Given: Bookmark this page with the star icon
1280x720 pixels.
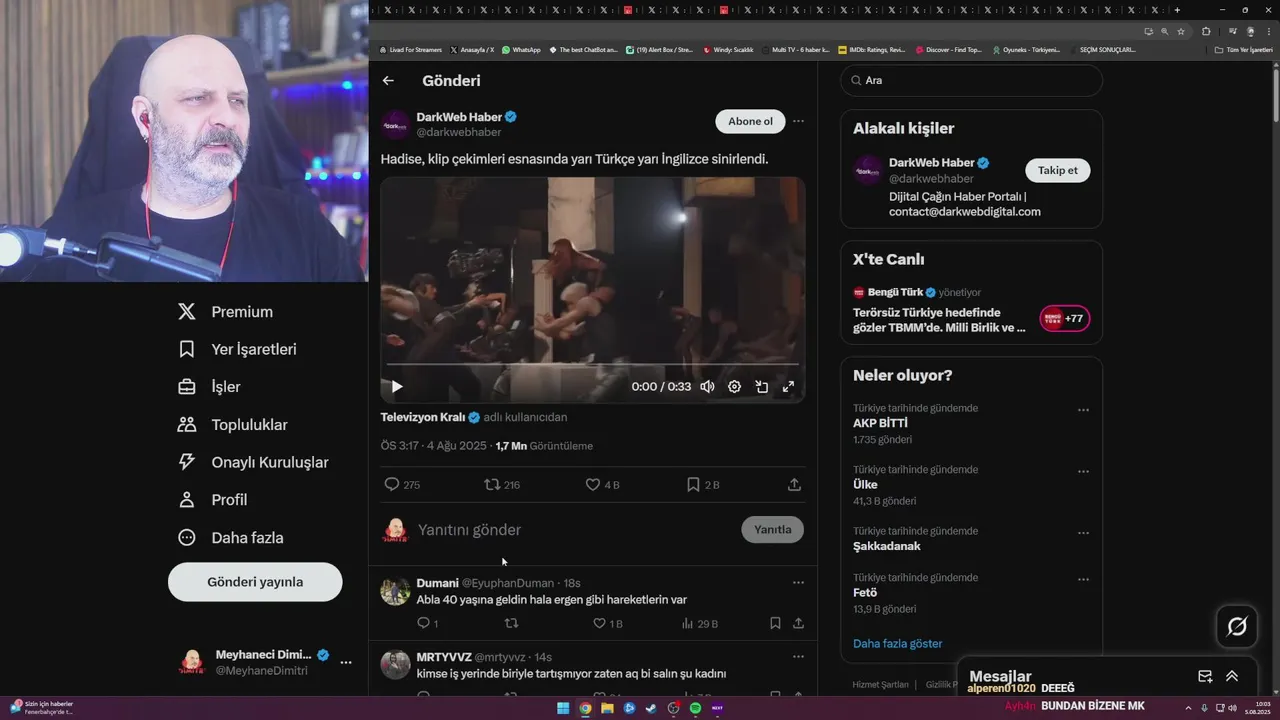Looking at the screenshot, I should click(x=1181, y=31).
